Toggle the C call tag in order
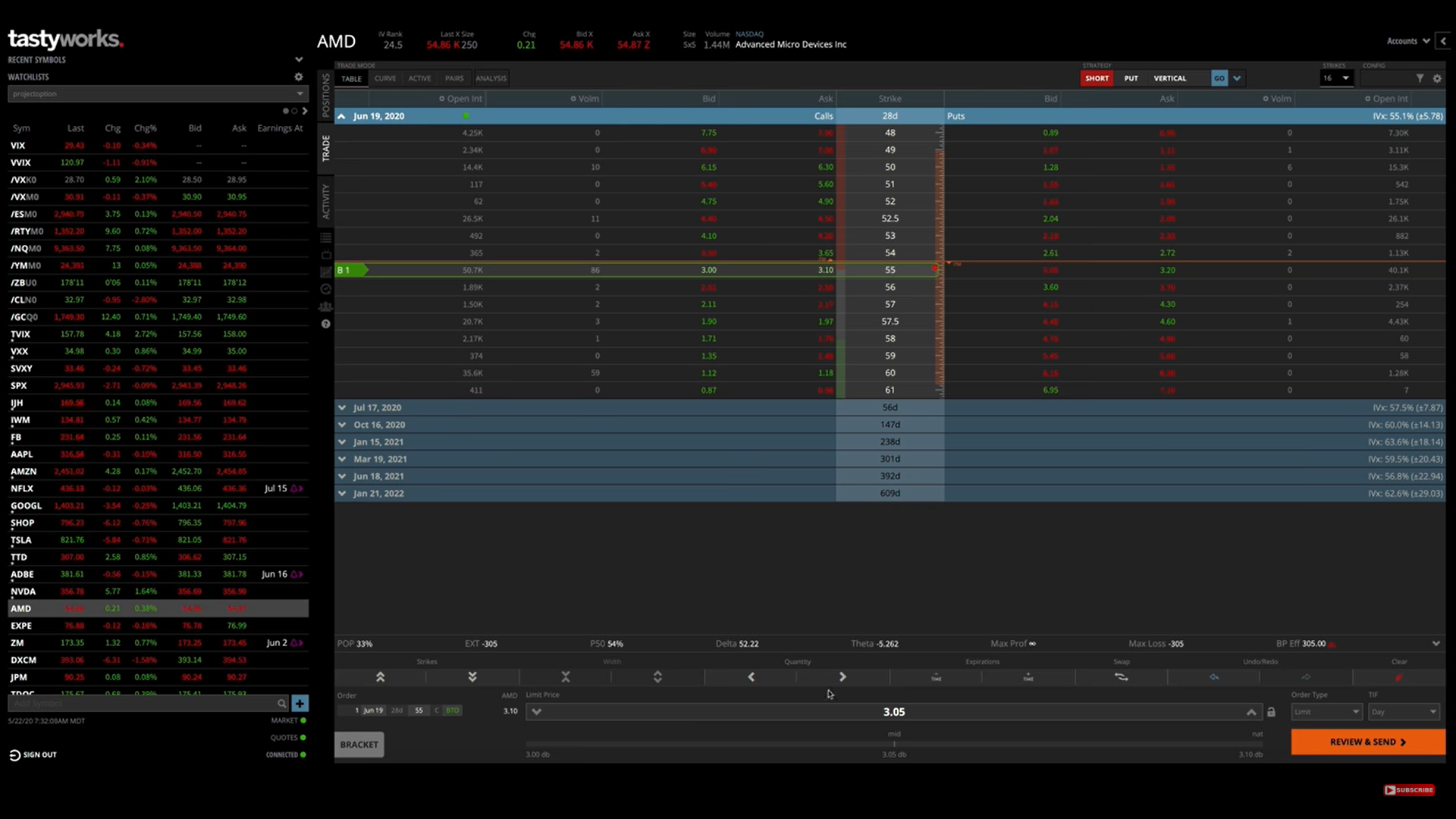 pyautogui.click(x=436, y=711)
